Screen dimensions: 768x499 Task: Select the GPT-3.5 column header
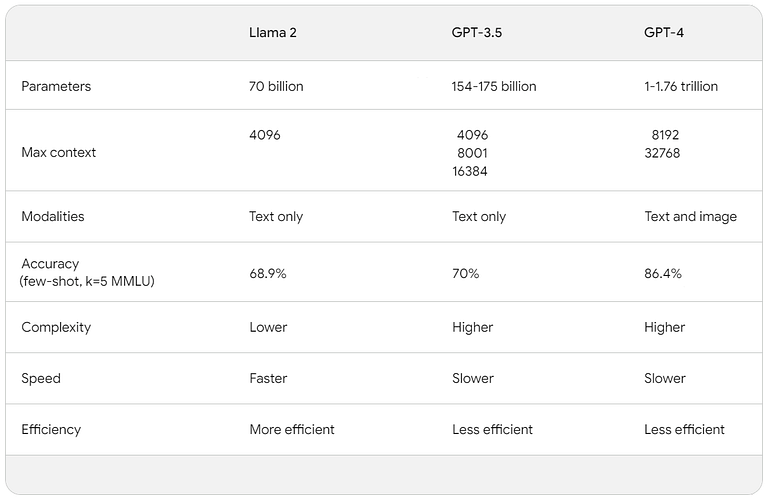(477, 33)
